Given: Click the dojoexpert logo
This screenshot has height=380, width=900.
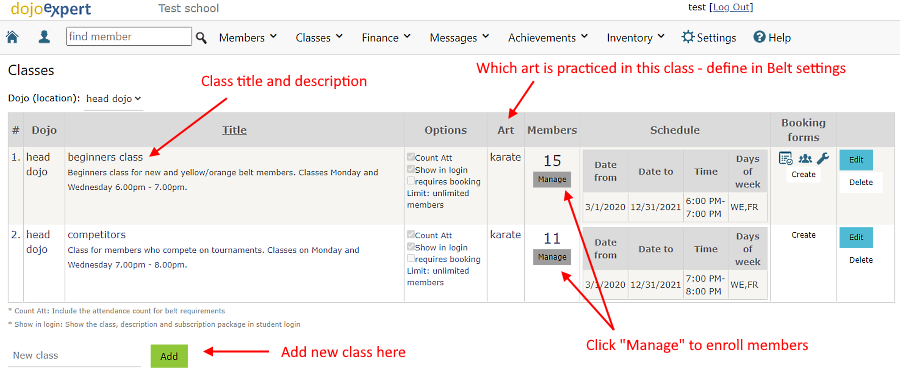Looking at the screenshot, I should (x=51, y=9).
